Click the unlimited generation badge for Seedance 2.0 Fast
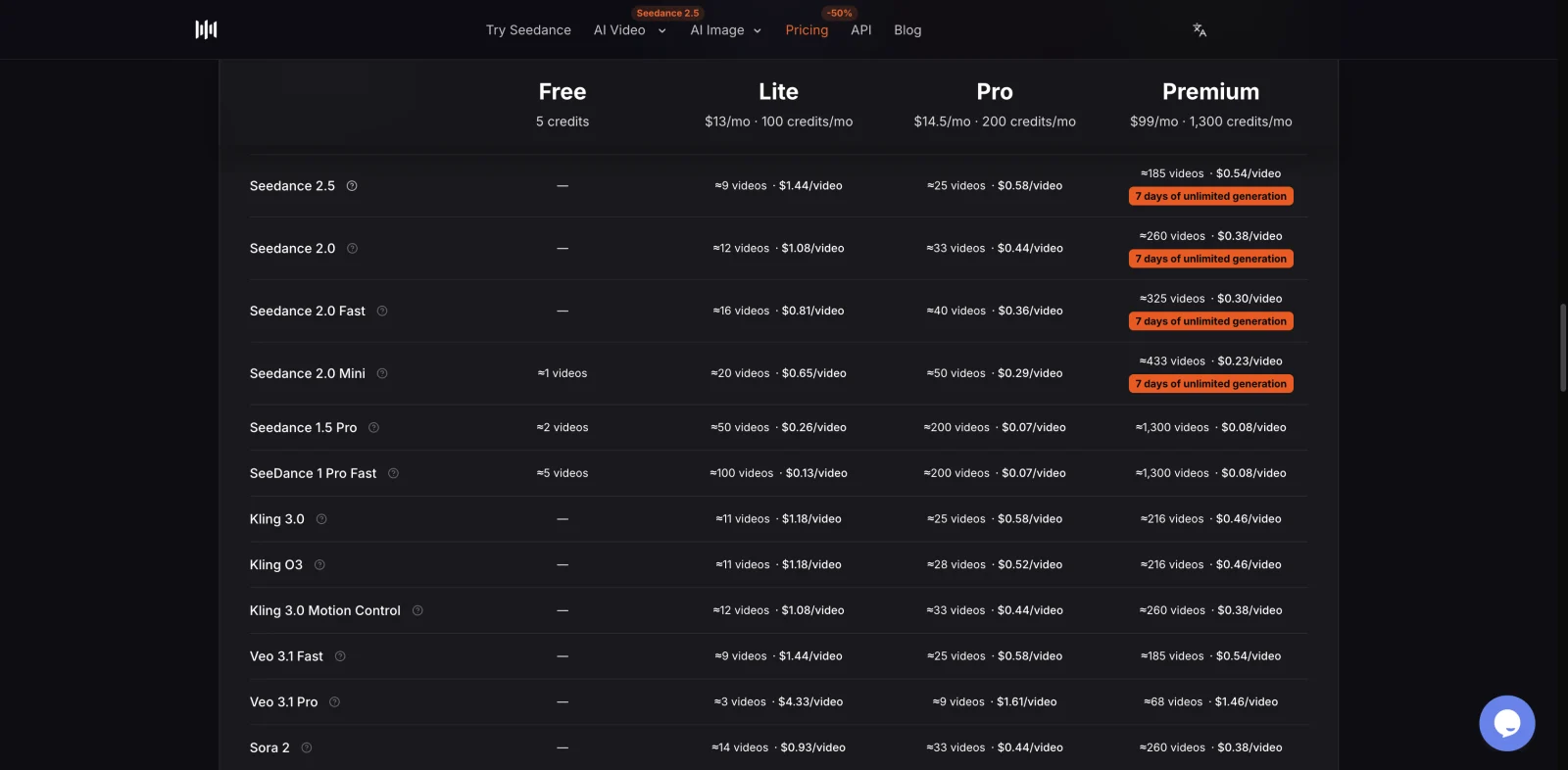The height and width of the screenshot is (770, 1568). tap(1211, 321)
